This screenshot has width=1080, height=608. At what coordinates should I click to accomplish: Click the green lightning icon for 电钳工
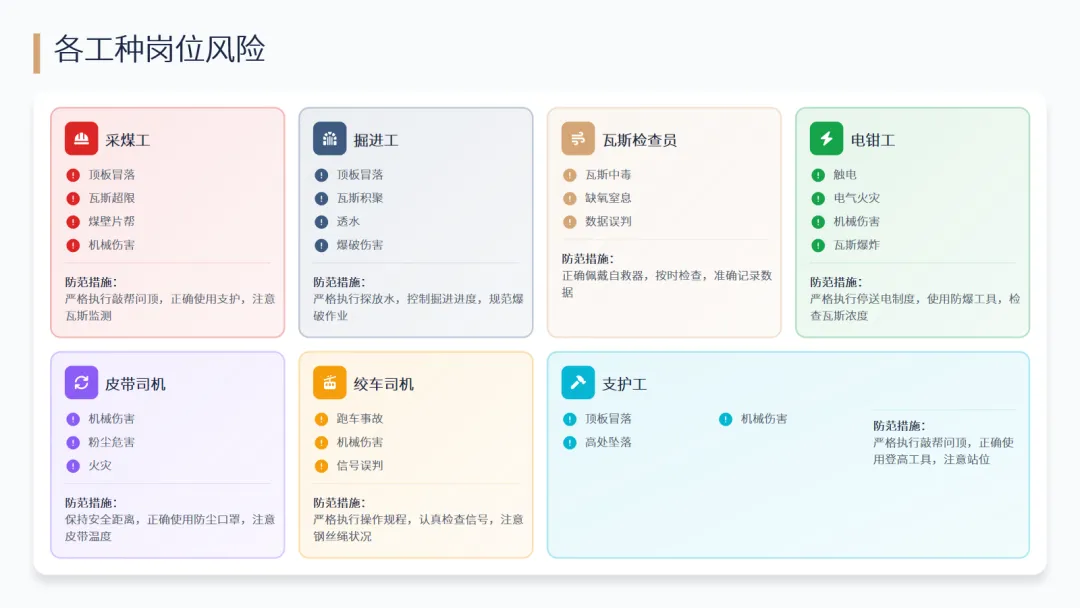tap(826, 139)
